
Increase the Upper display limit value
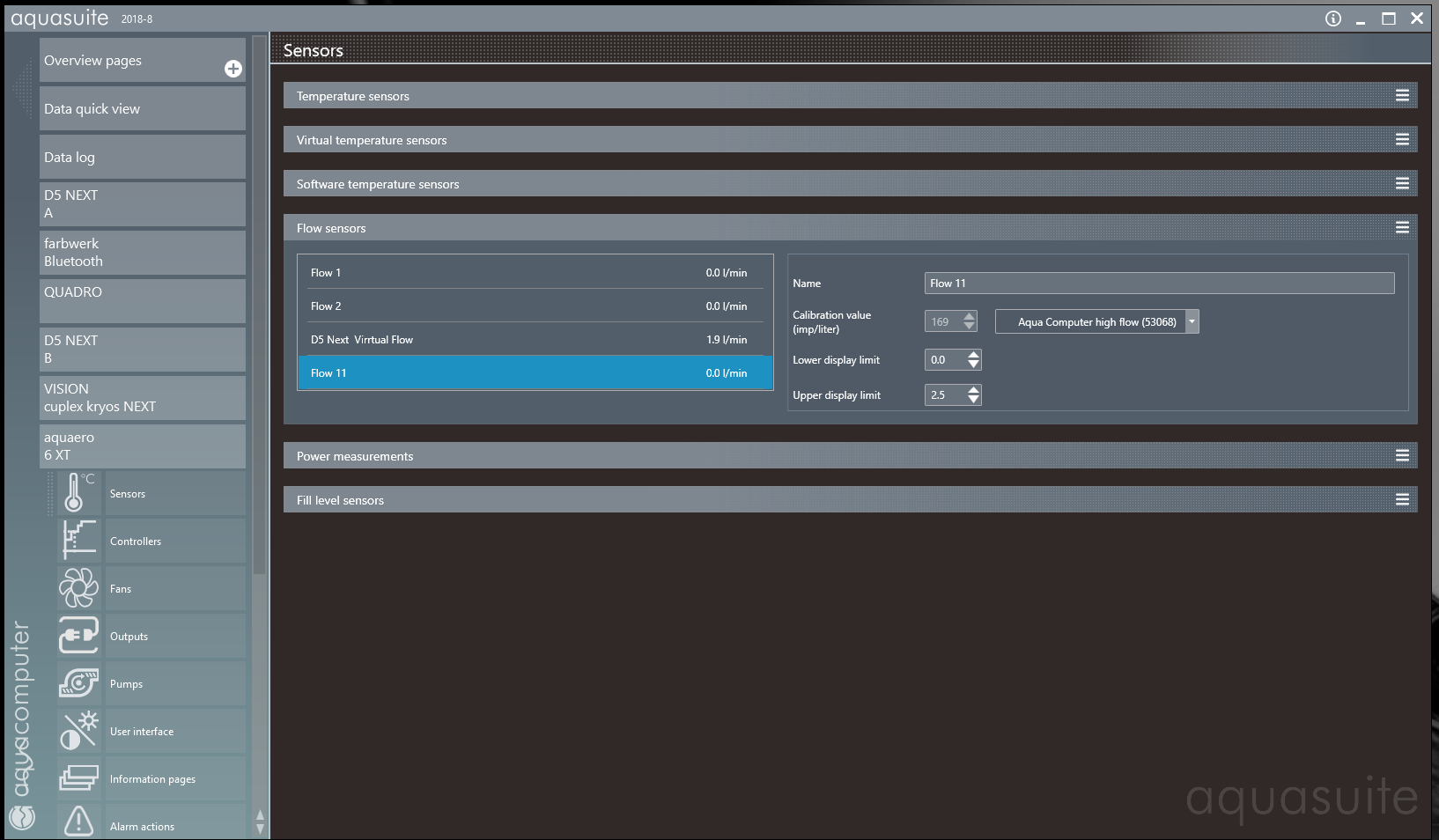[973, 390]
